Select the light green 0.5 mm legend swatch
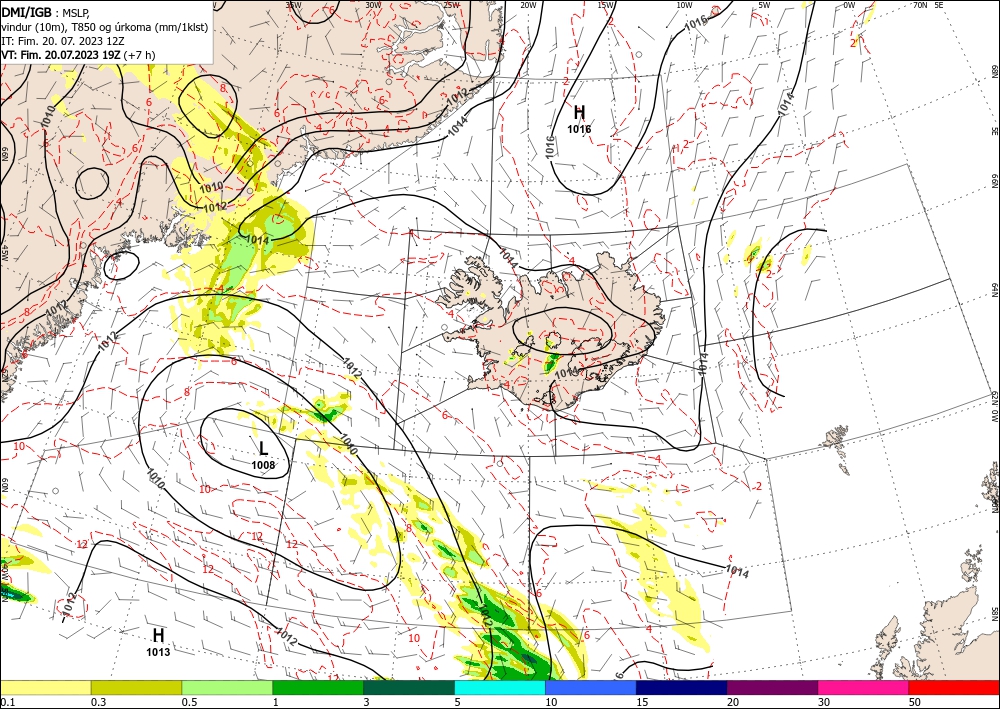The height and width of the screenshot is (709, 1000). pos(227,687)
